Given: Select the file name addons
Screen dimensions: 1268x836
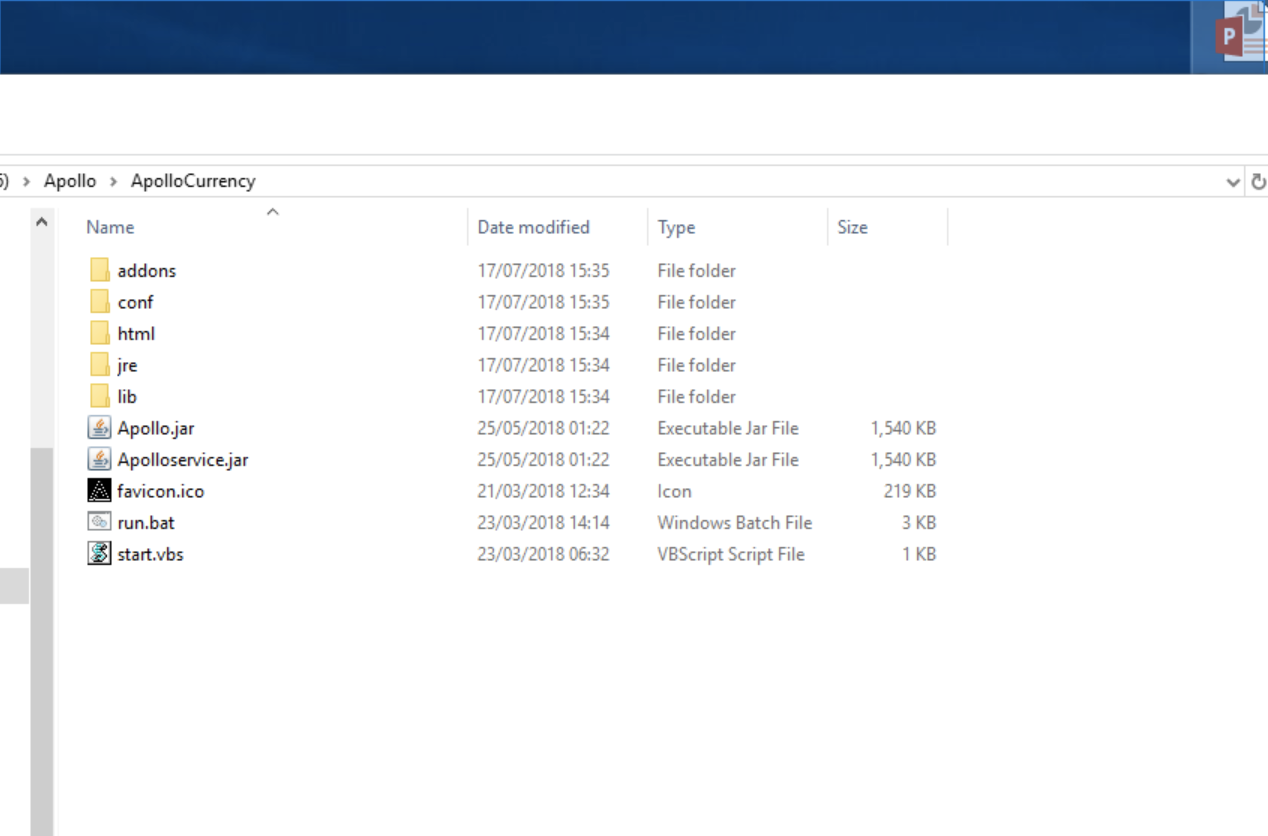Looking at the screenshot, I should [x=146, y=271].
